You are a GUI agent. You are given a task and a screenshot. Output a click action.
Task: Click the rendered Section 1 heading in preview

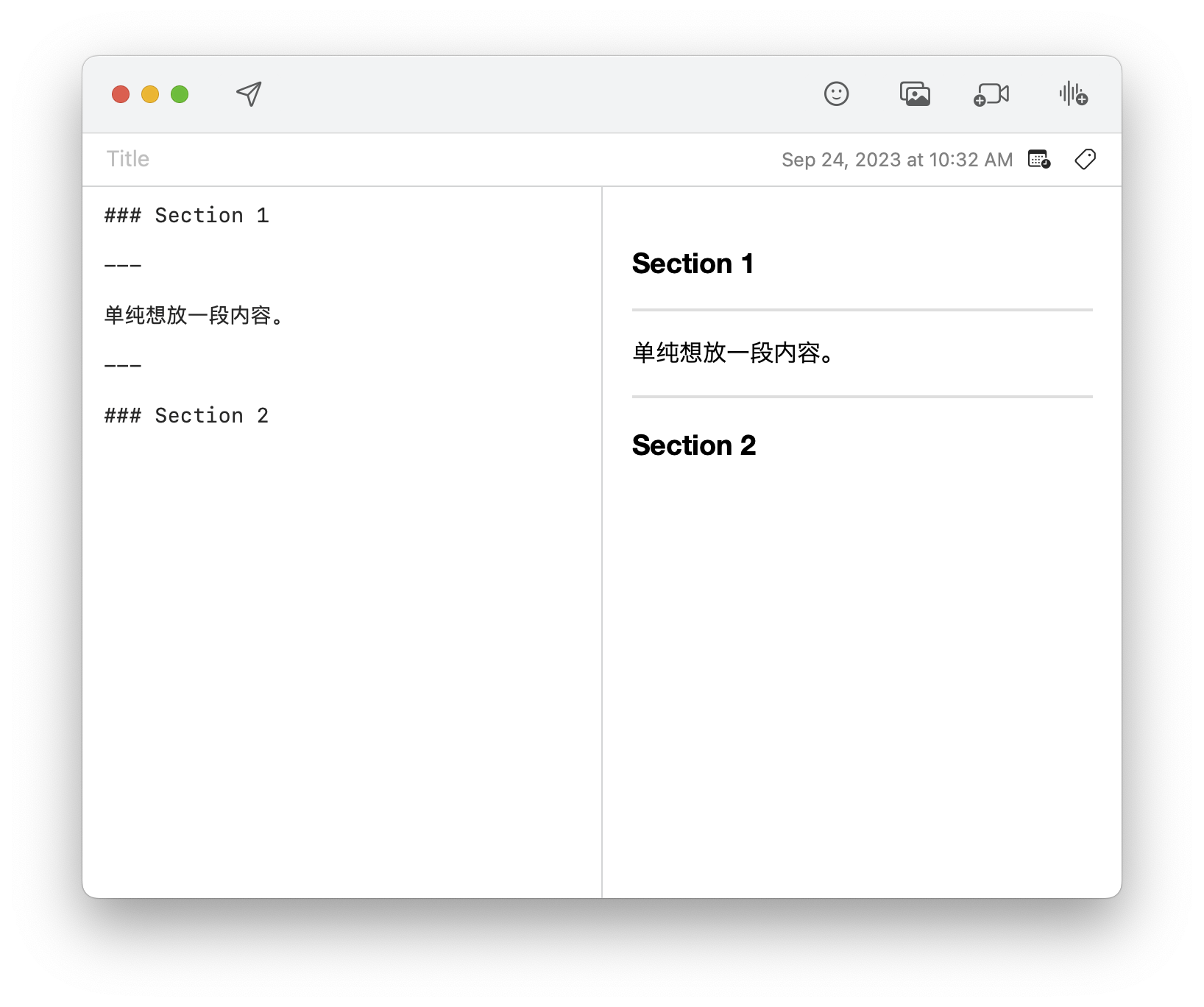click(693, 264)
